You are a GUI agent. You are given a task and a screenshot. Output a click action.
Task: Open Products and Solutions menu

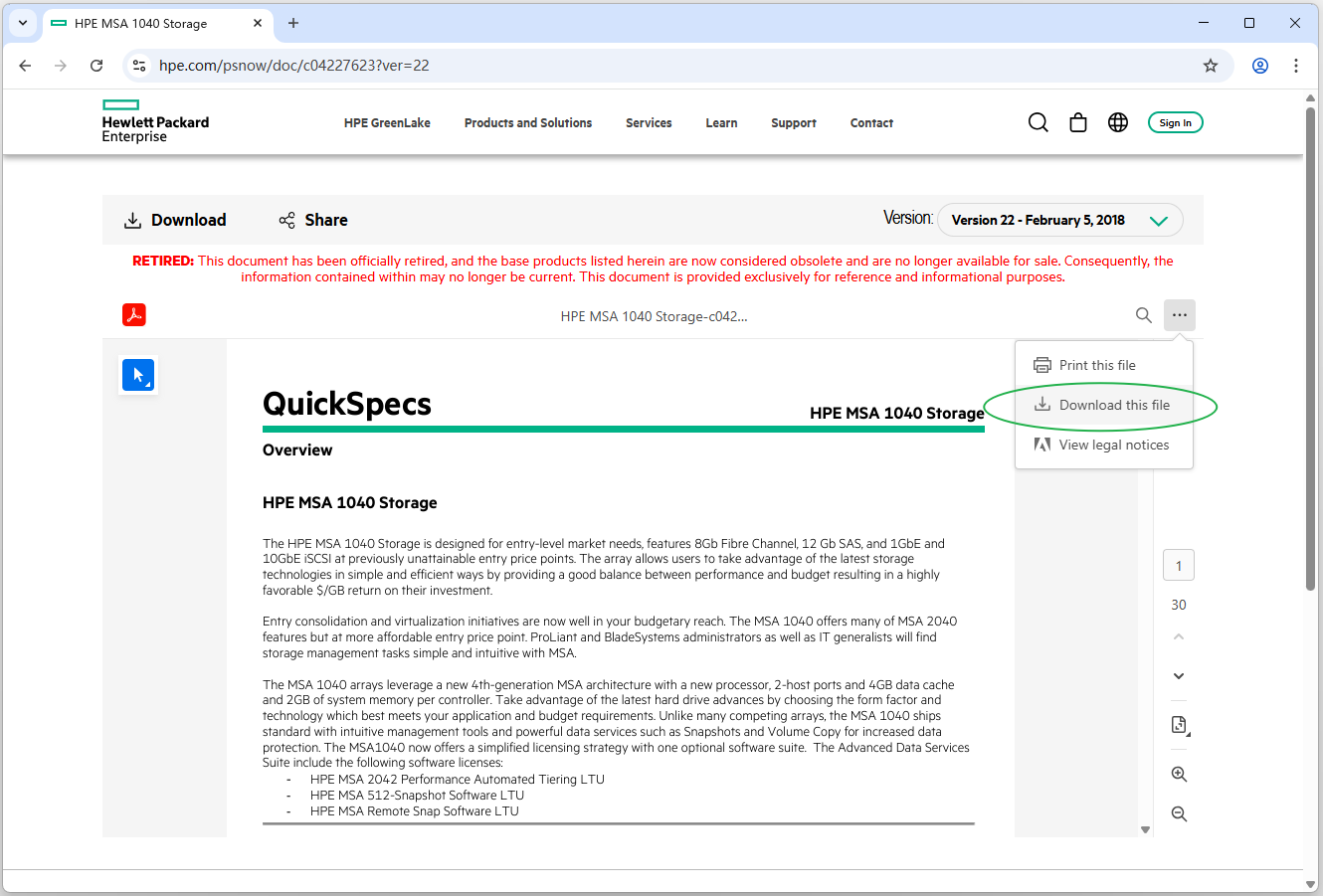pyautogui.click(x=528, y=123)
